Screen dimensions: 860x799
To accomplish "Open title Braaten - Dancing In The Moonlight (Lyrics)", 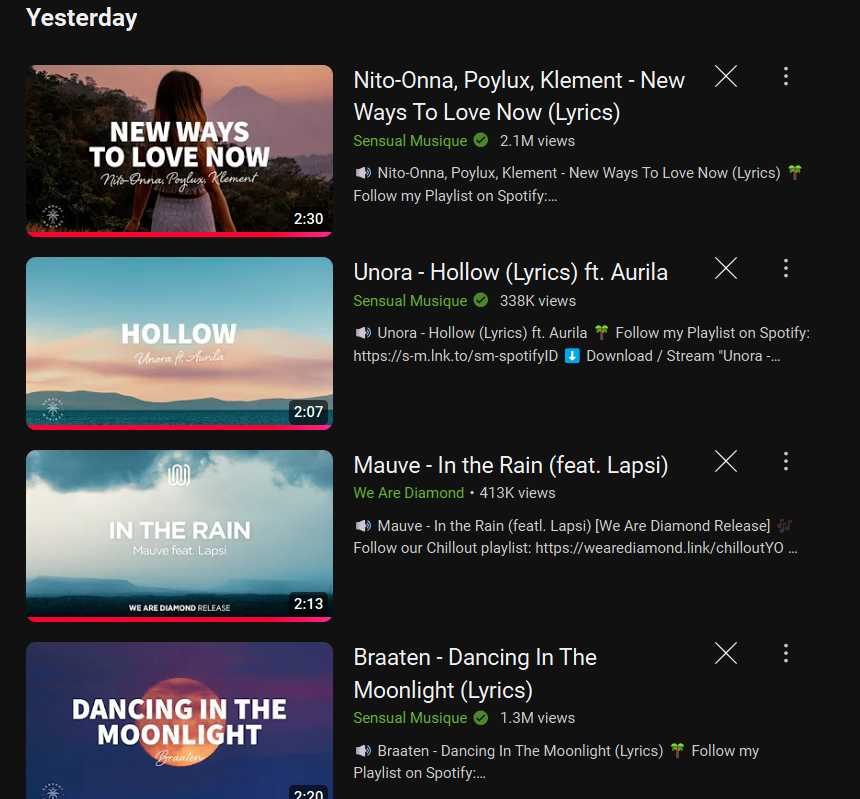I will 475,673.
